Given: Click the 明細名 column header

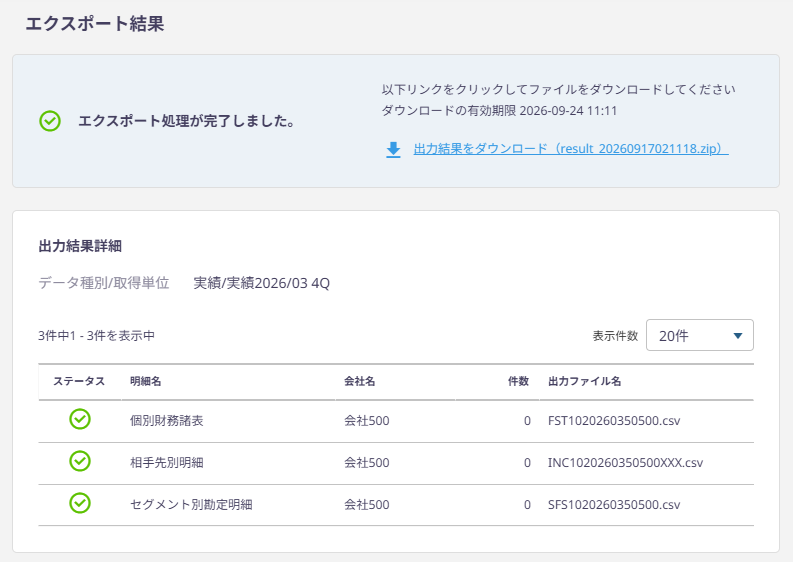Looking at the screenshot, I should [146, 381].
